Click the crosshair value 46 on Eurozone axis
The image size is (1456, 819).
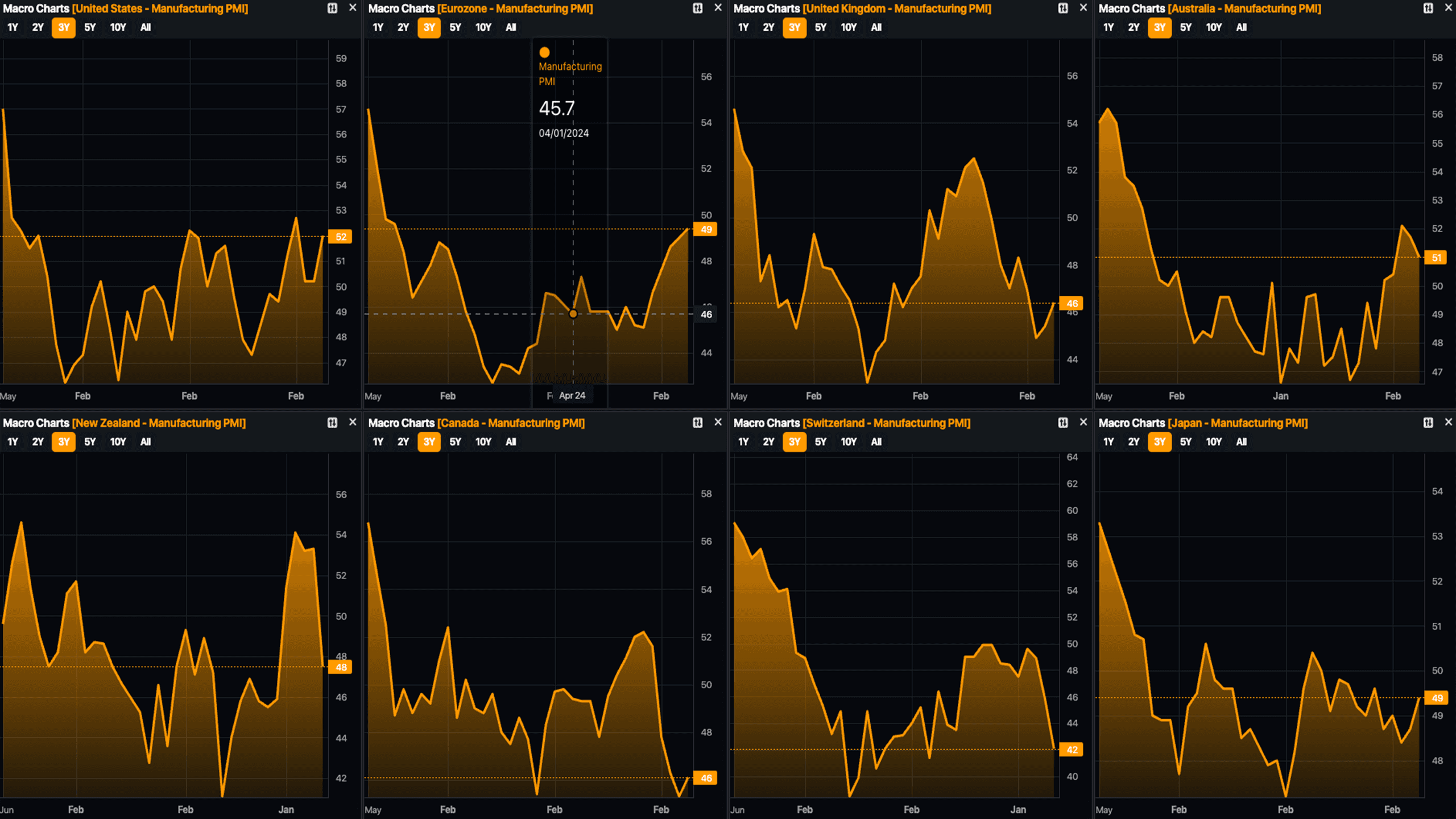[x=706, y=314]
